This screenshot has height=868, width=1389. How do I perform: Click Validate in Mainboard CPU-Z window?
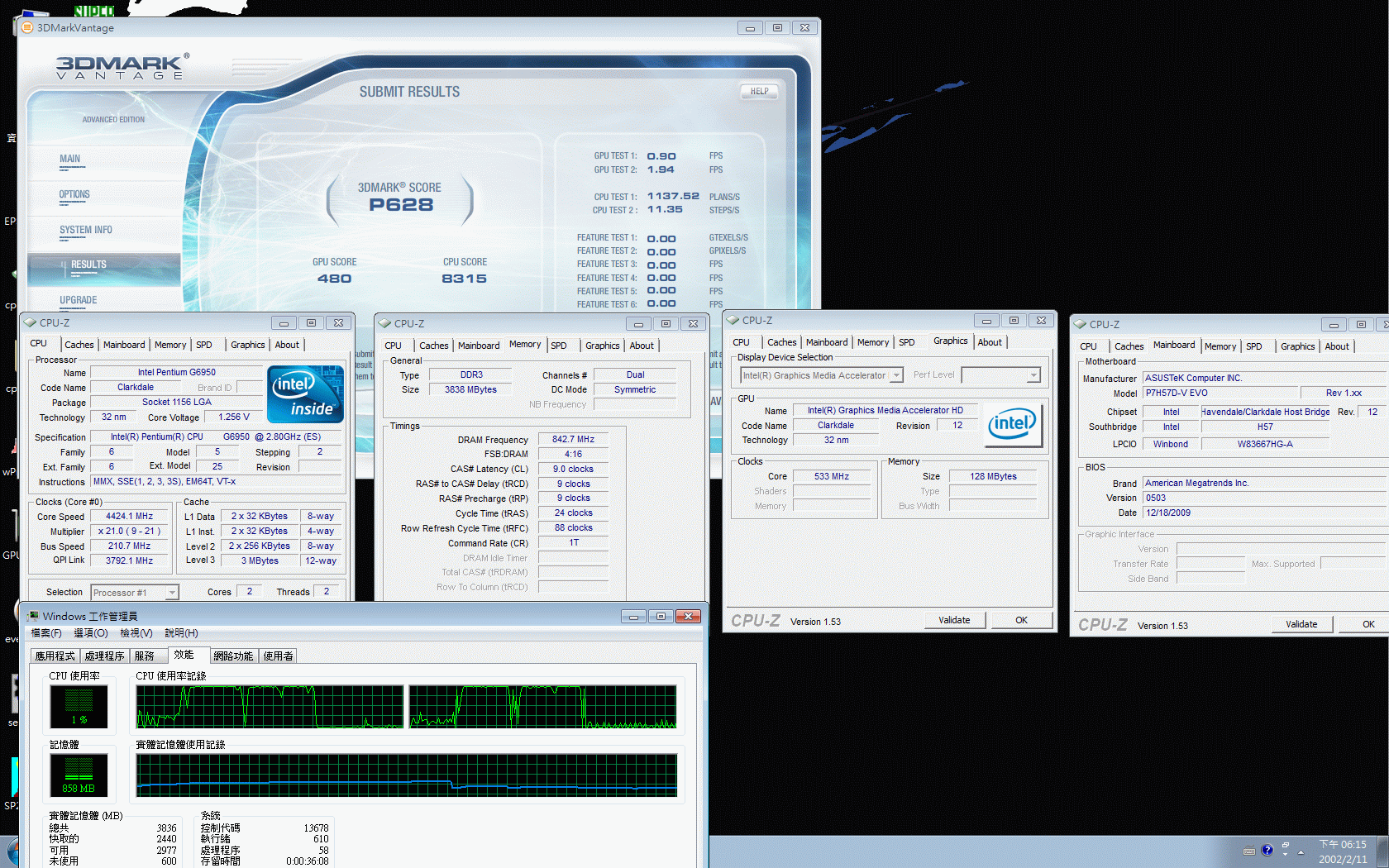1301,624
